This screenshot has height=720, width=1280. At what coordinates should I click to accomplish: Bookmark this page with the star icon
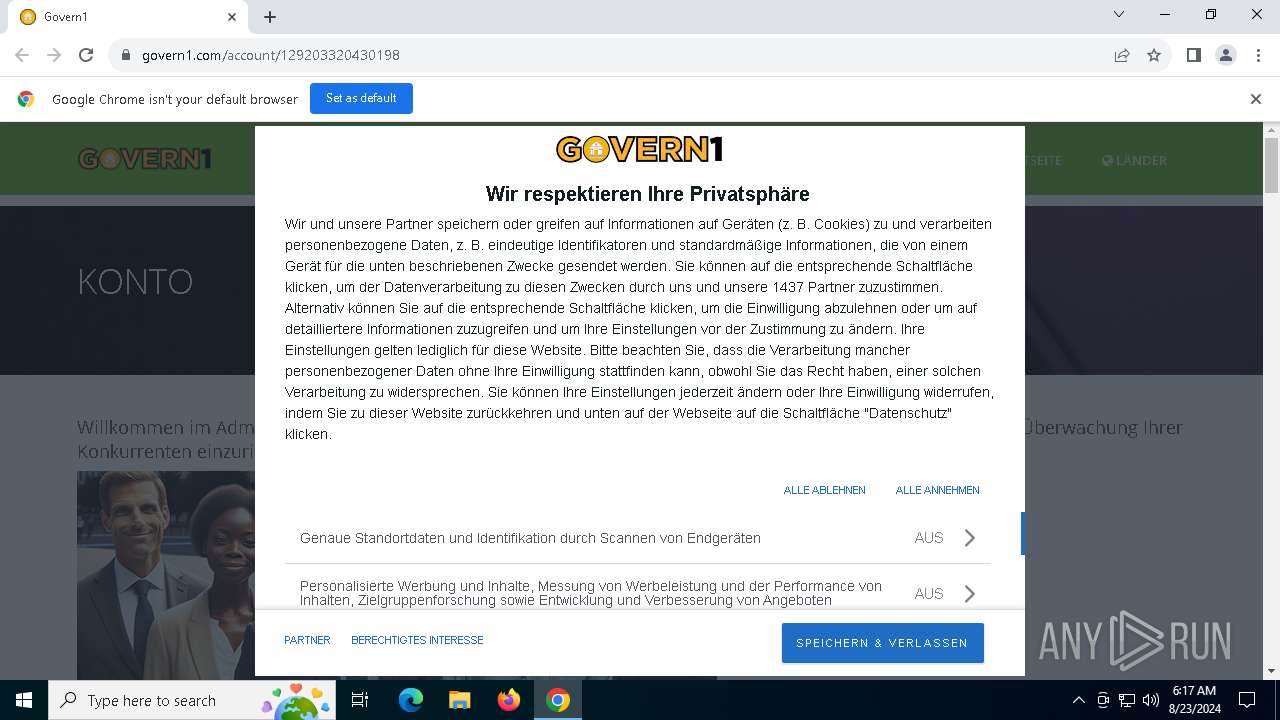click(1154, 55)
